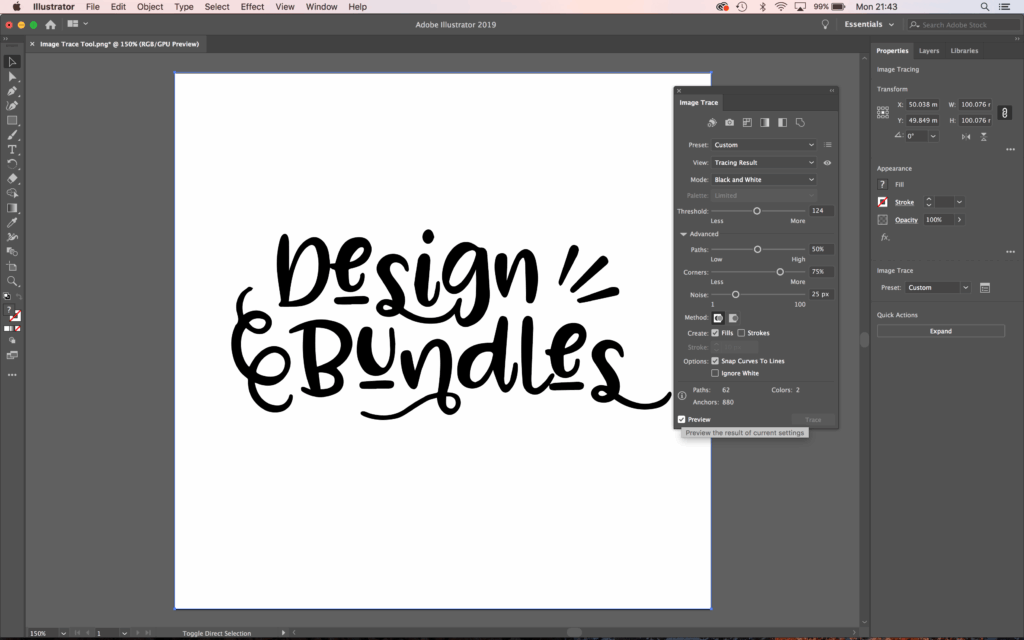Viewport: 1024px width, 640px height.
Task: Select the Eraser tool
Action: (12, 178)
